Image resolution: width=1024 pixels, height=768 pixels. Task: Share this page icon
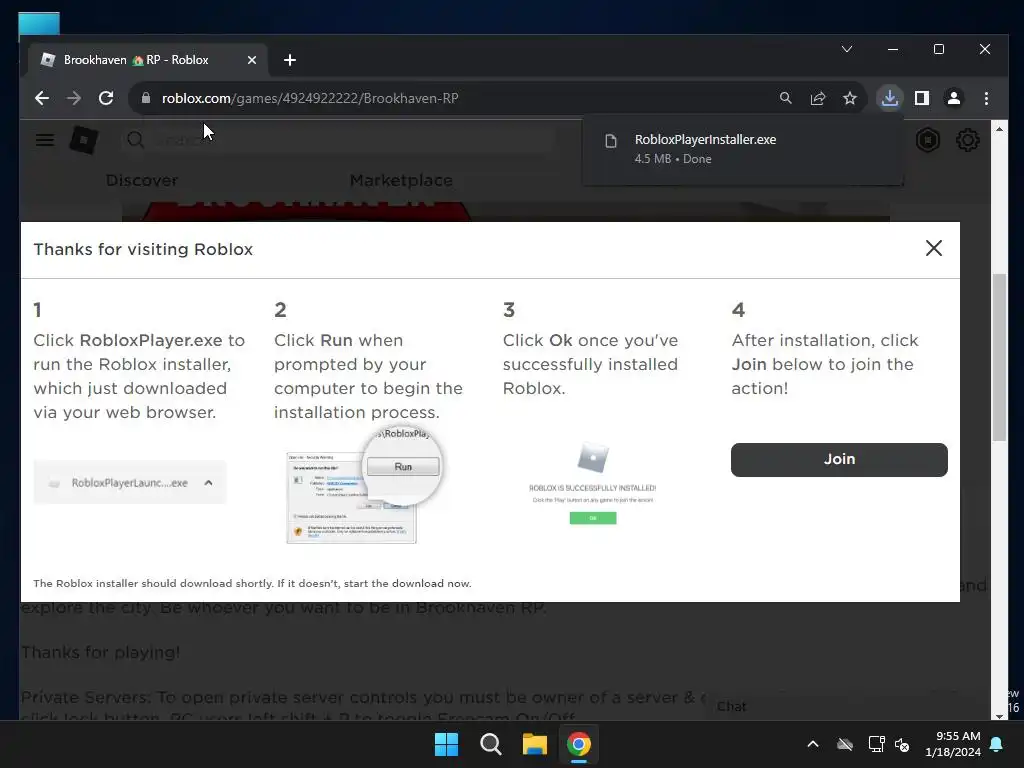click(818, 99)
